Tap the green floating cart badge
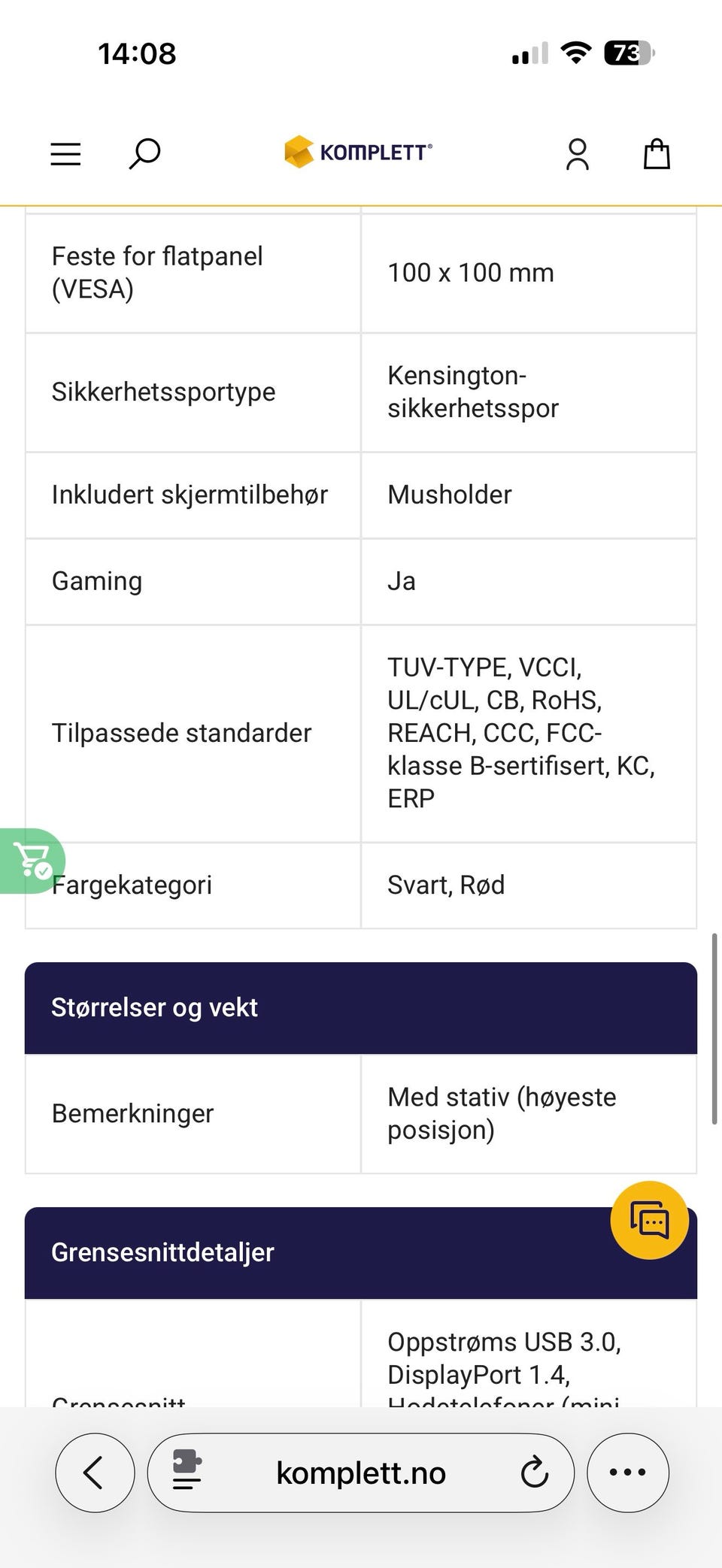The image size is (722, 1568). pyautogui.click(x=32, y=861)
